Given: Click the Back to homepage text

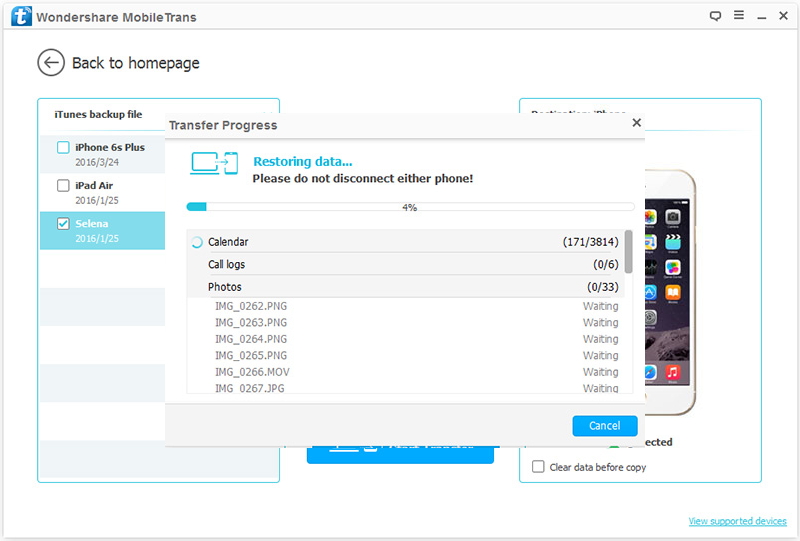Looking at the screenshot, I should point(136,63).
